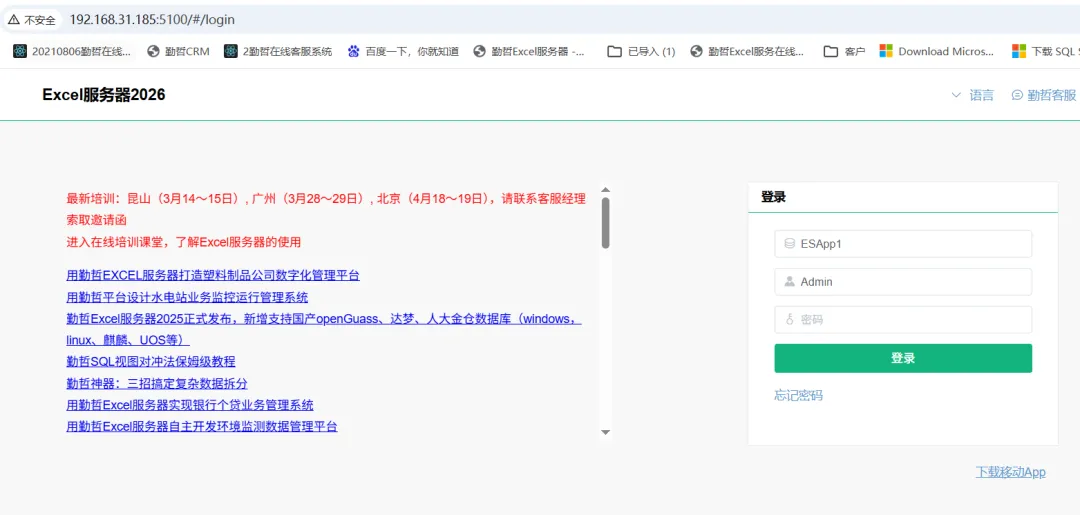Click the ESApp1 database input field
Viewport: 1080px width, 515px height.
pos(903,244)
